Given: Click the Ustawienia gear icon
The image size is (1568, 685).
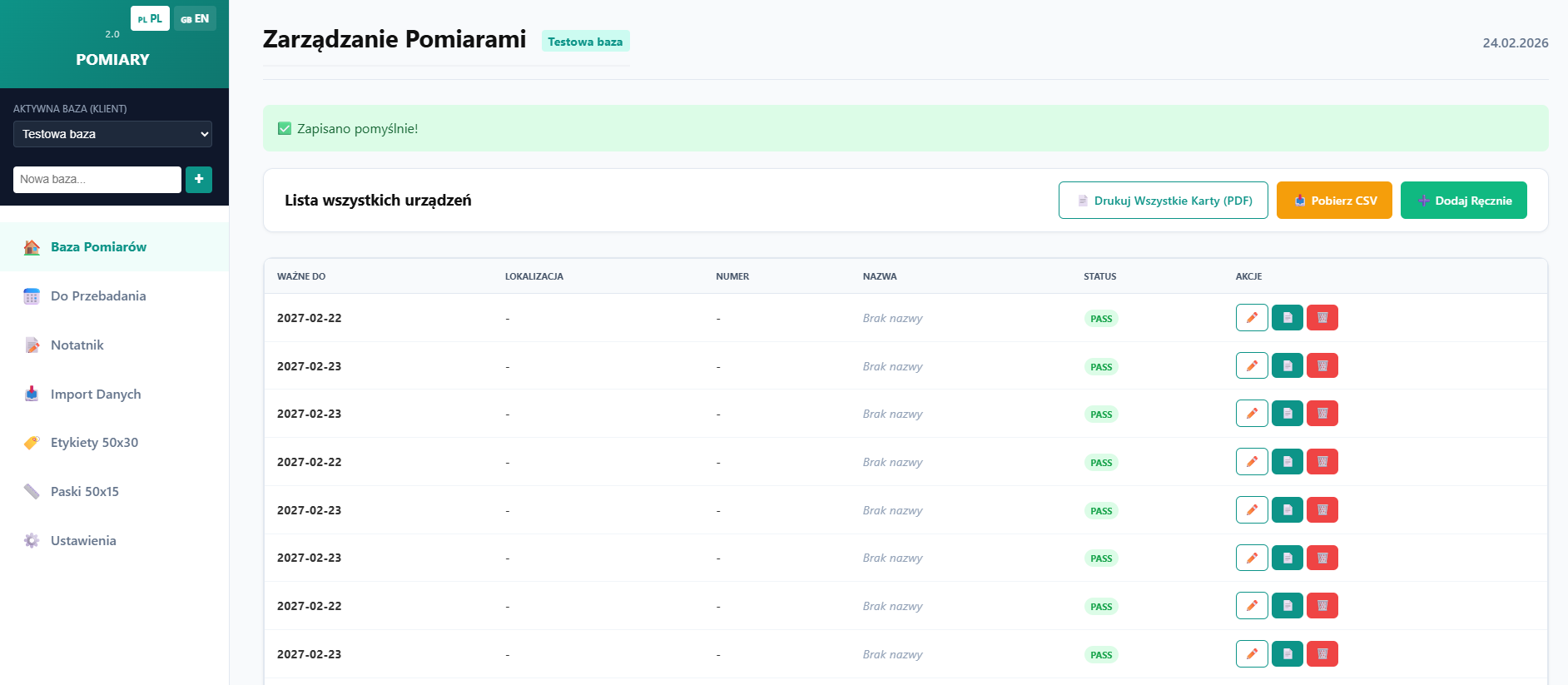Looking at the screenshot, I should point(32,541).
